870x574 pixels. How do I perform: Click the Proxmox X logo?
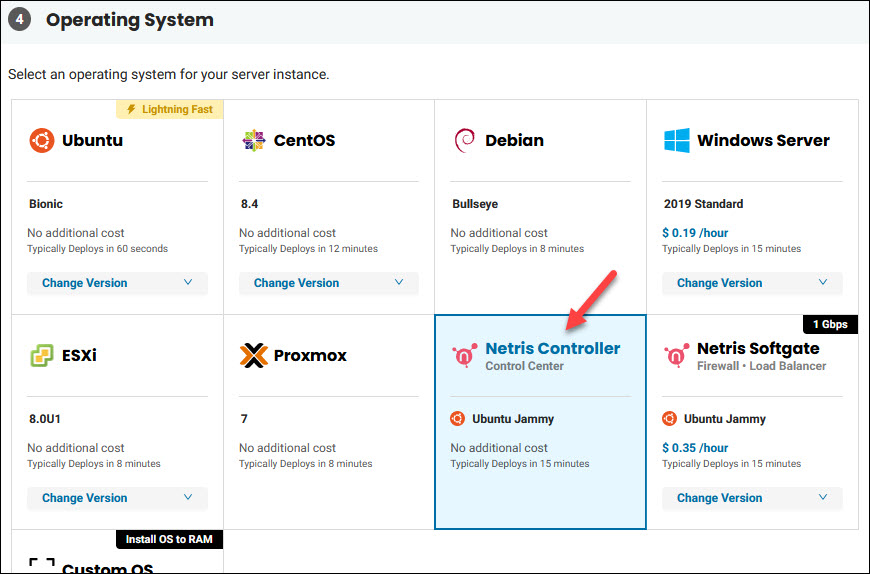click(254, 355)
